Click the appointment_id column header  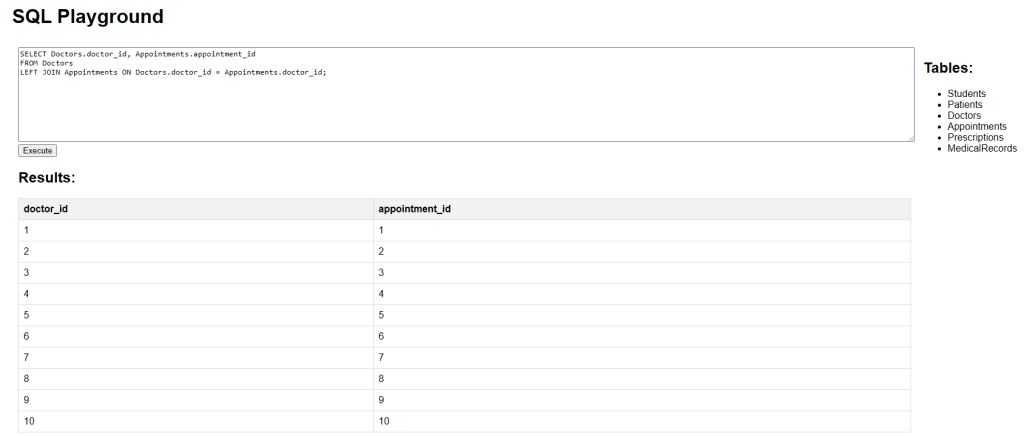click(642, 210)
